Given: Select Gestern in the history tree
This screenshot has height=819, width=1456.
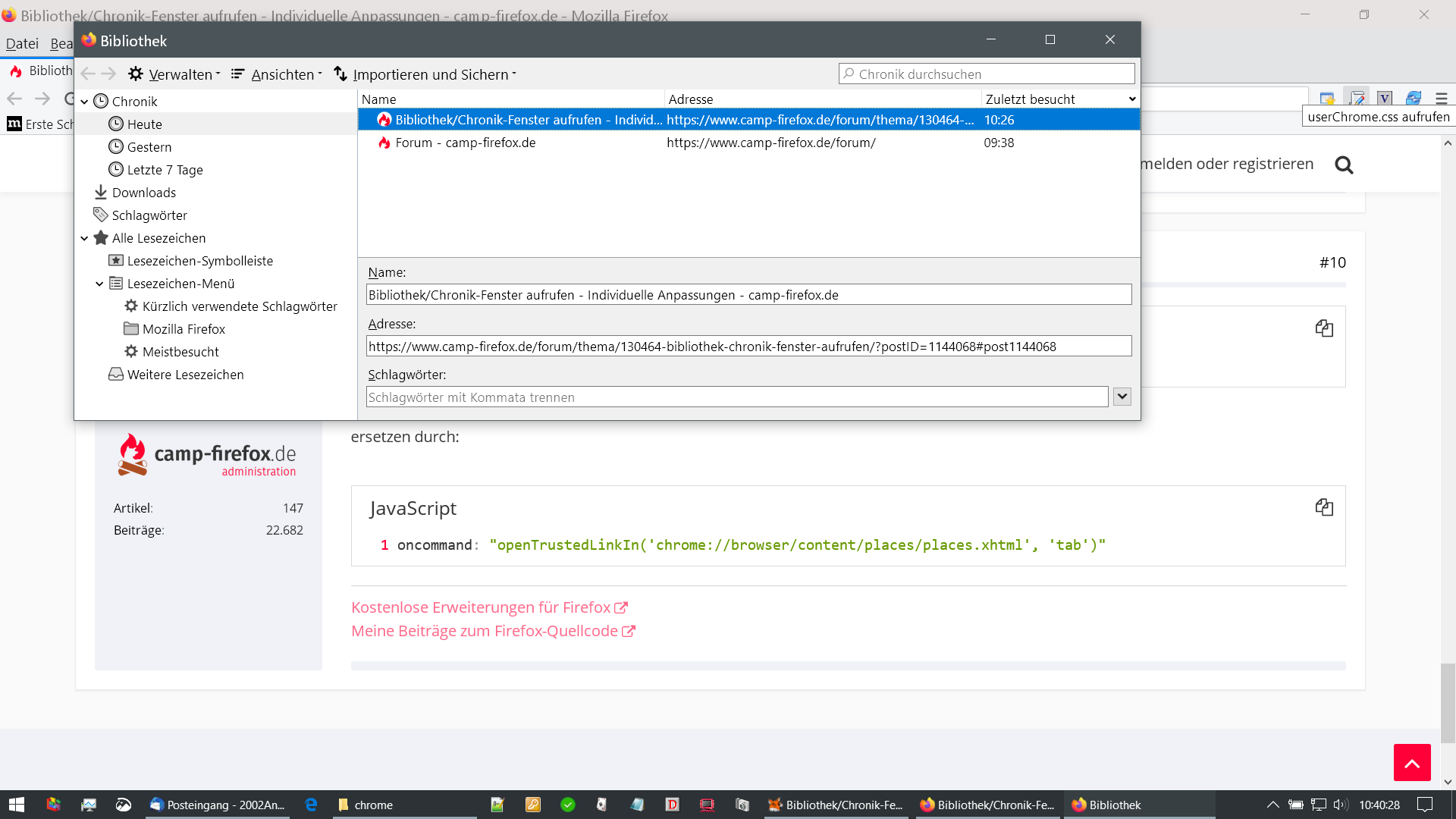Looking at the screenshot, I should click(149, 147).
